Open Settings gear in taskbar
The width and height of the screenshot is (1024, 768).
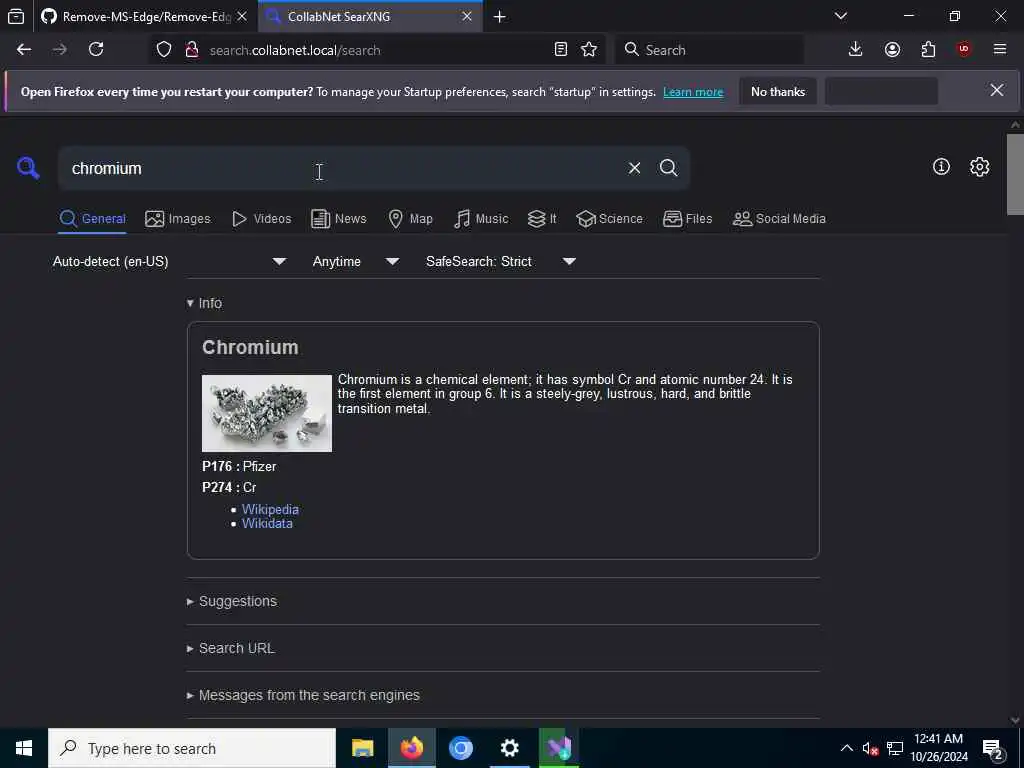[509, 748]
